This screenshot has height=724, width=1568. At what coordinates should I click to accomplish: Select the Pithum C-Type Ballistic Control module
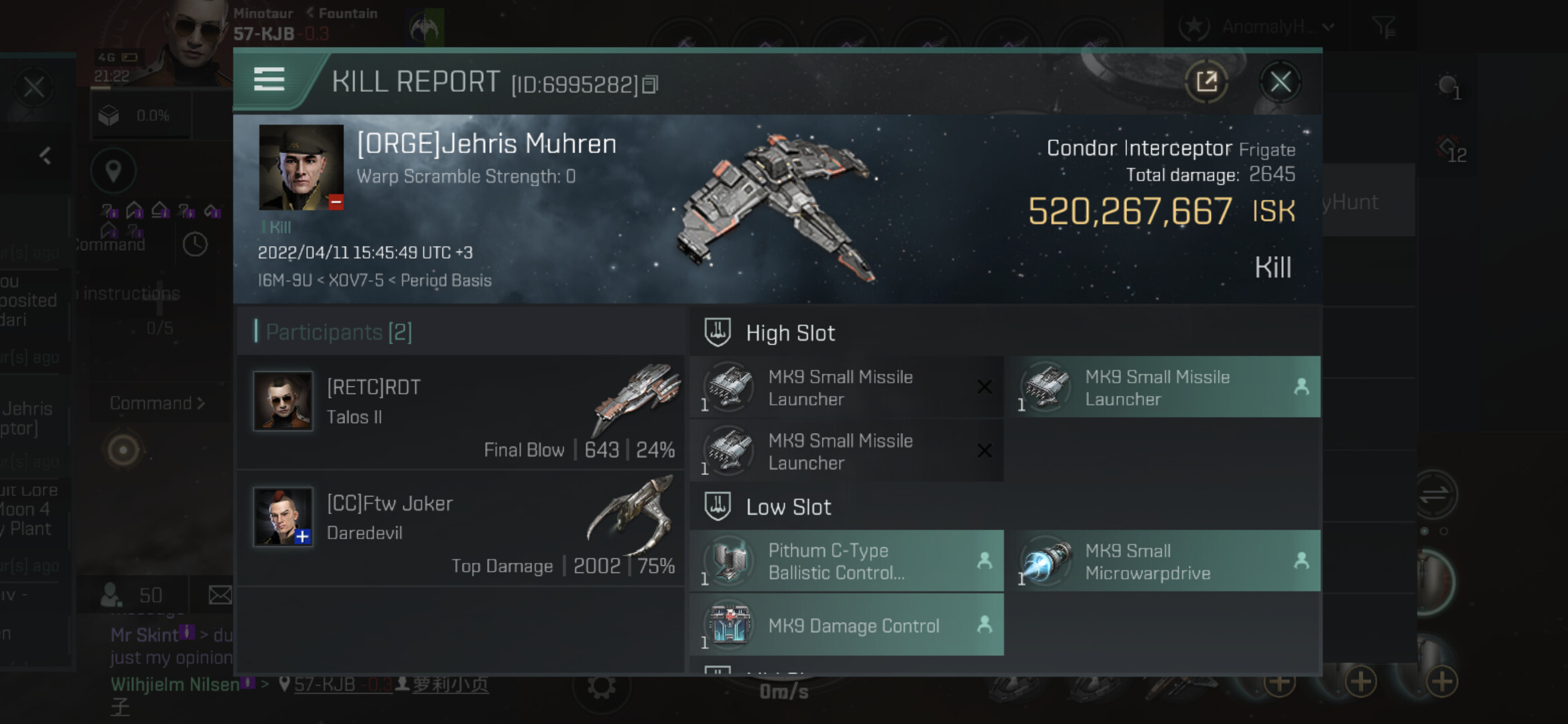click(x=846, y=561)
